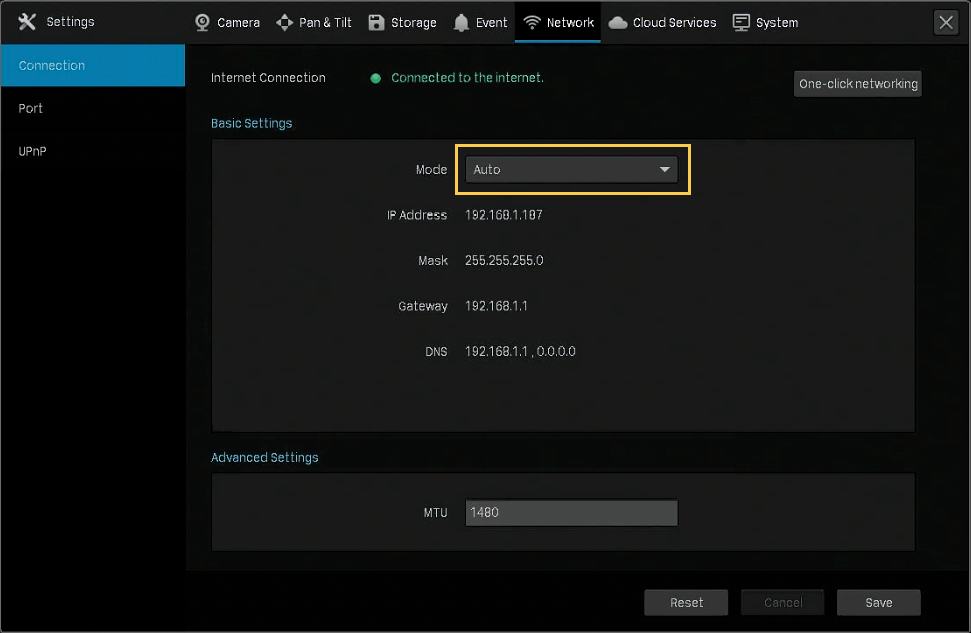Screen dimensions: 971x633
Task: Open the Port sidebar section
Action: (93, 108)
